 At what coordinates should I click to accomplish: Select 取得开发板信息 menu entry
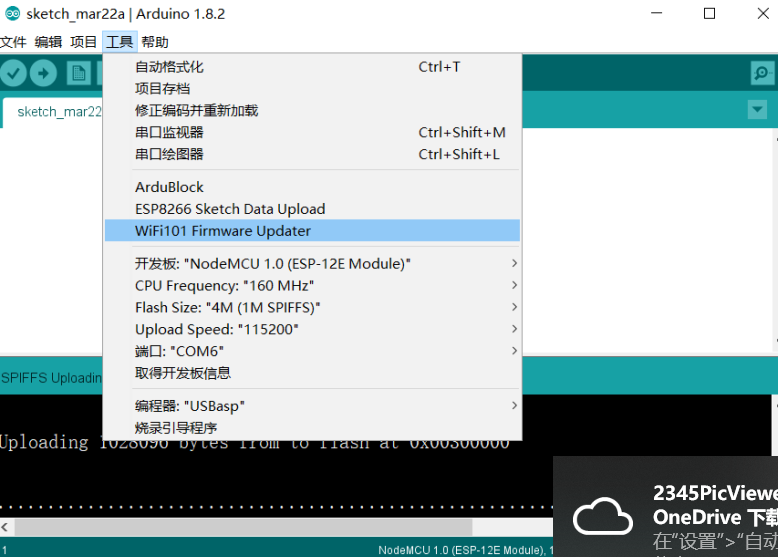click(313, 373)
